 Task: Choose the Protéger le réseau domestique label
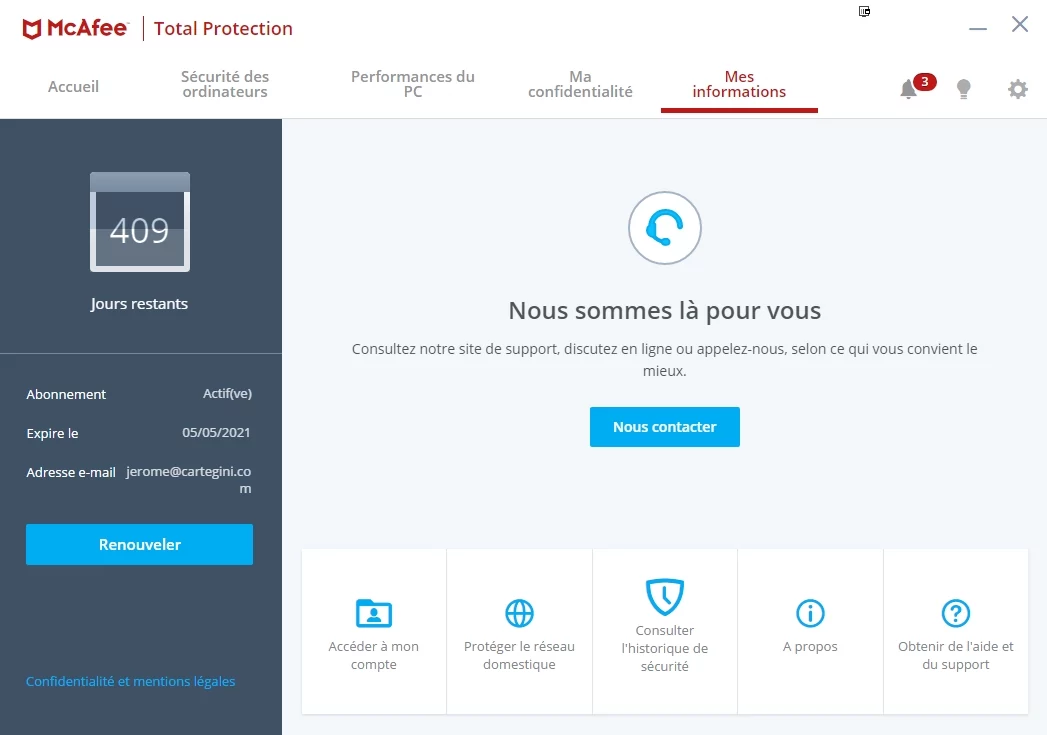[519, 656]
